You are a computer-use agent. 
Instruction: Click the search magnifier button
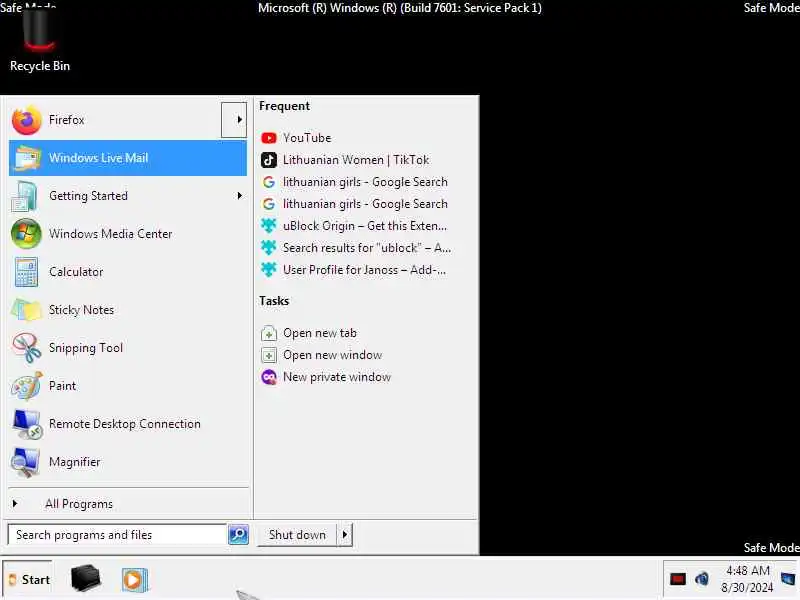click(x=238, y=535)
